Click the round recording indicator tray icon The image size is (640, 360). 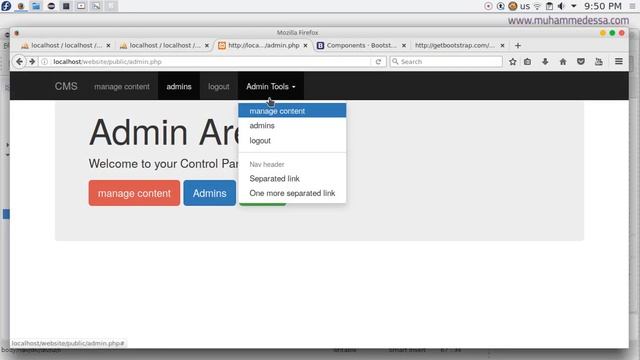point(488,6)
